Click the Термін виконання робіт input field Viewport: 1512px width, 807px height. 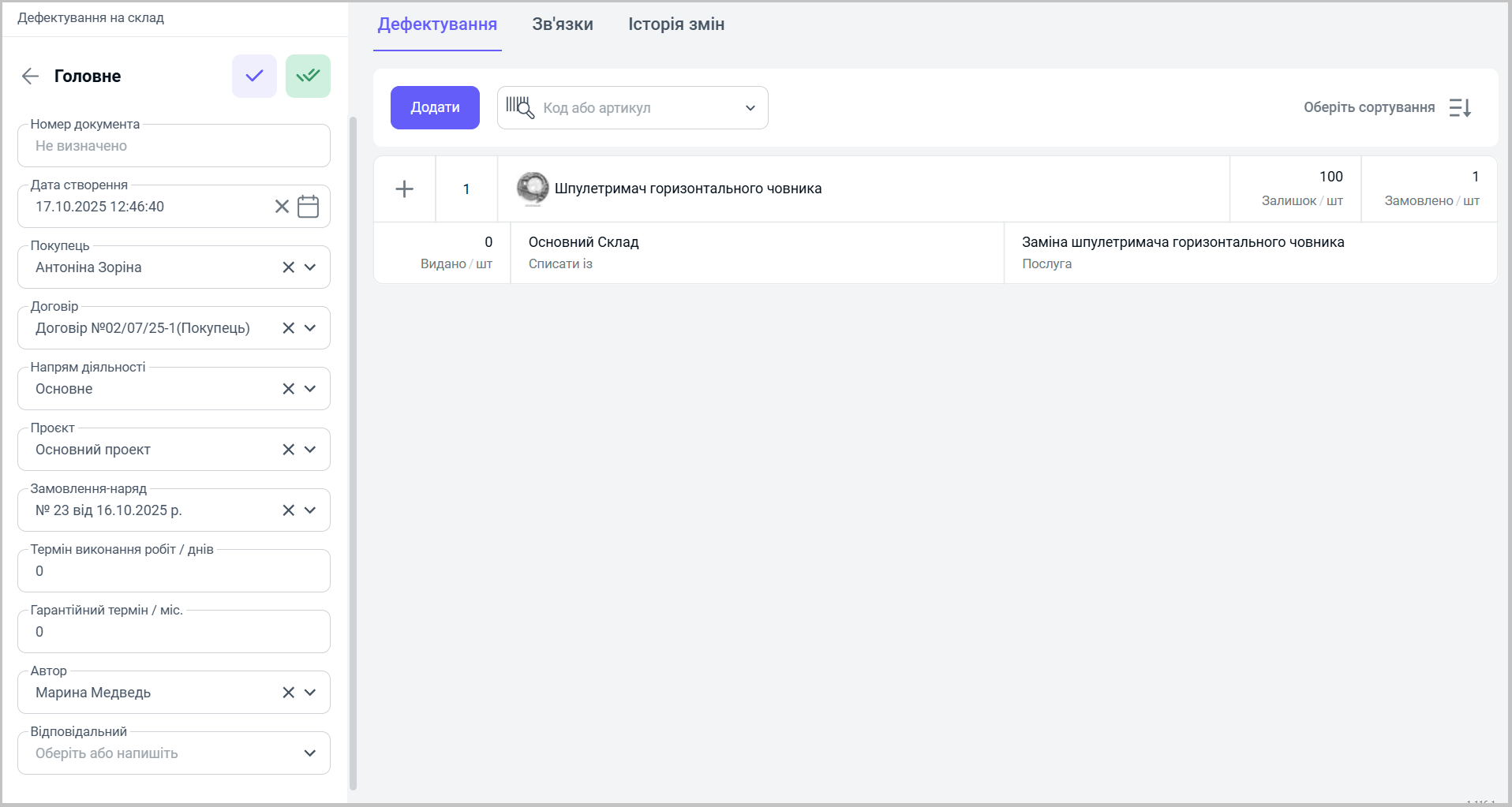(x=174, y=571)
